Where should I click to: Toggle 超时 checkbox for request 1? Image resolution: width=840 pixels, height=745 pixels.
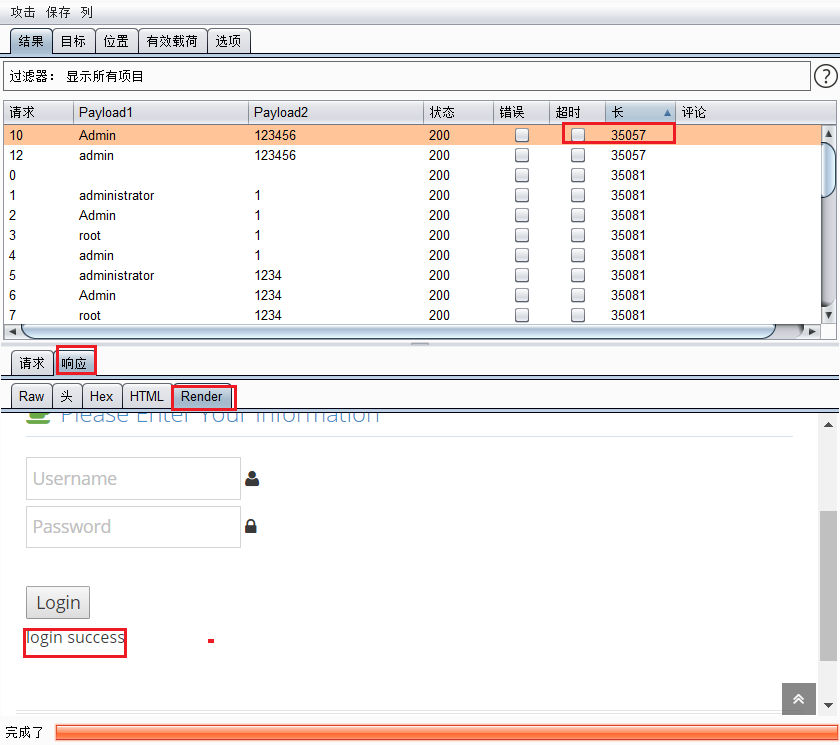[x=578, y=195]
